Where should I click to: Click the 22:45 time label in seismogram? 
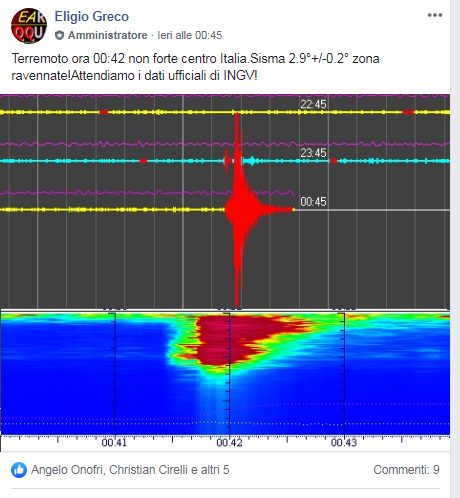point(313,104)
